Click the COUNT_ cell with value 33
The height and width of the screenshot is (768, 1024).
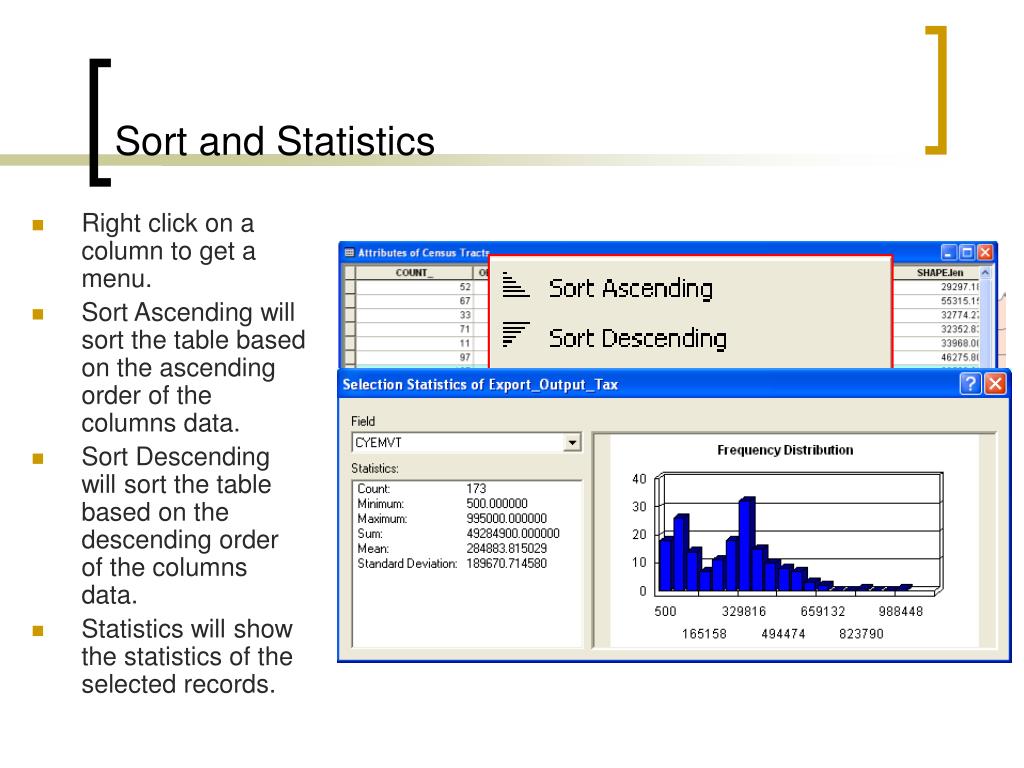(414, 315)
